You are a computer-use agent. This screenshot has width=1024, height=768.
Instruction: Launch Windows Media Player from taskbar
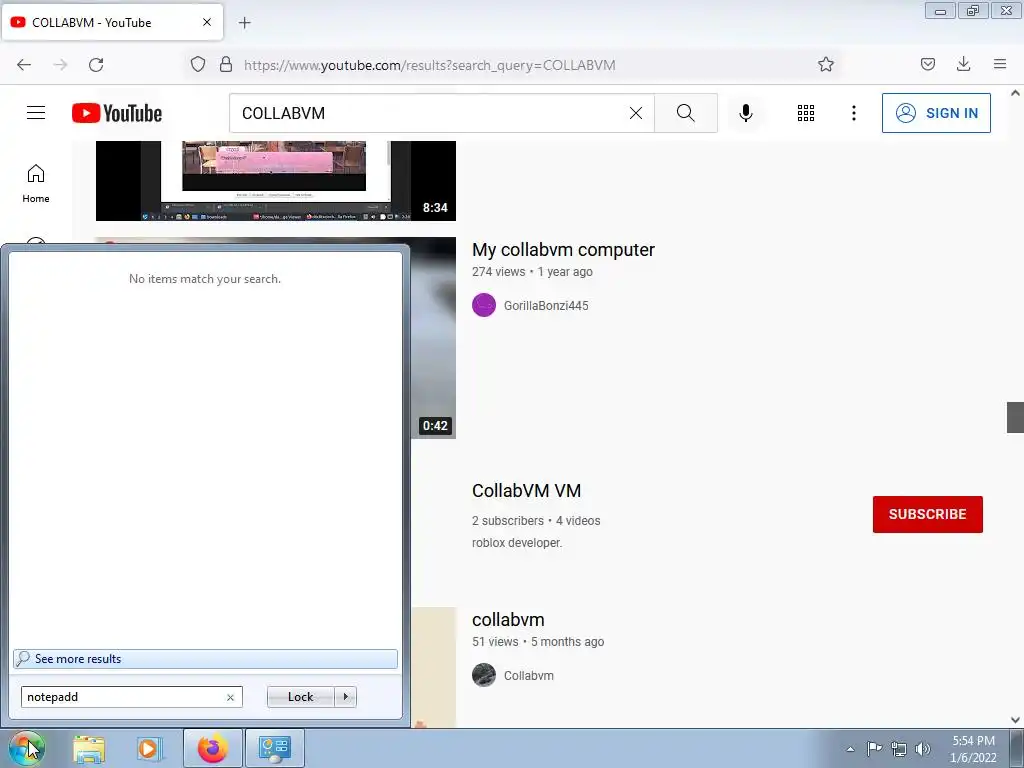[149, 749]
